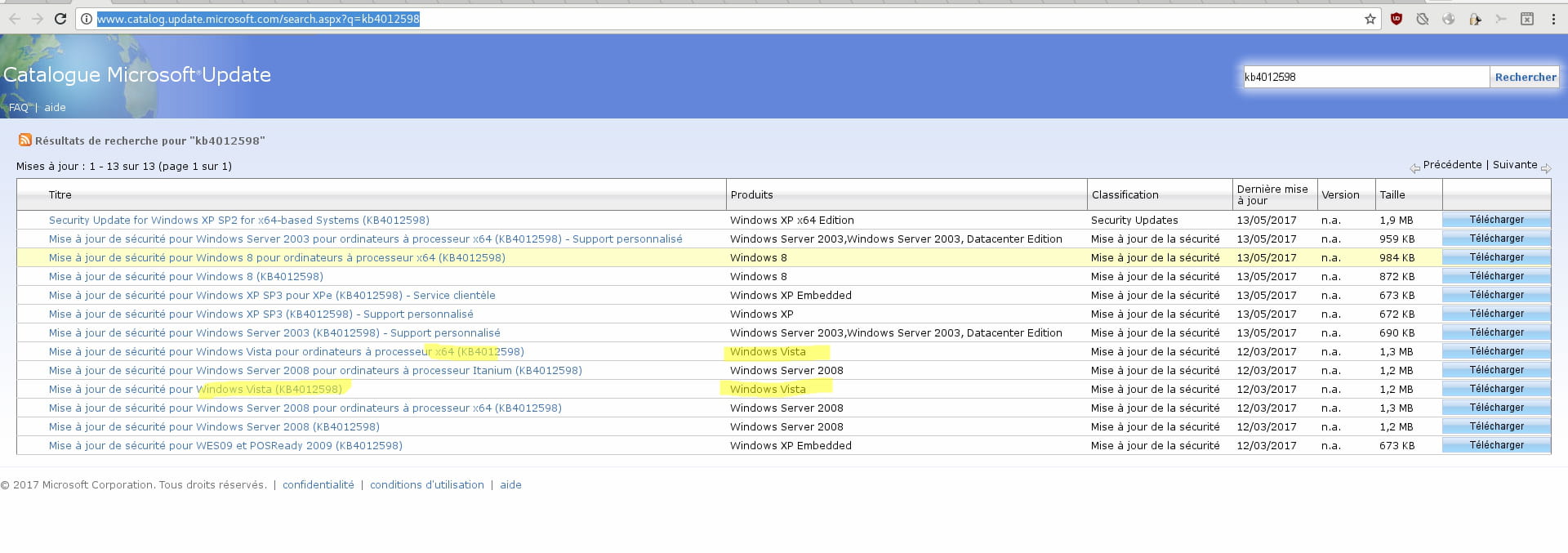This screenshot has width=1568, height=553.
Task: Télécharger the Windows Vista x64 1,3 MB update
Action: pos(1496,351)
